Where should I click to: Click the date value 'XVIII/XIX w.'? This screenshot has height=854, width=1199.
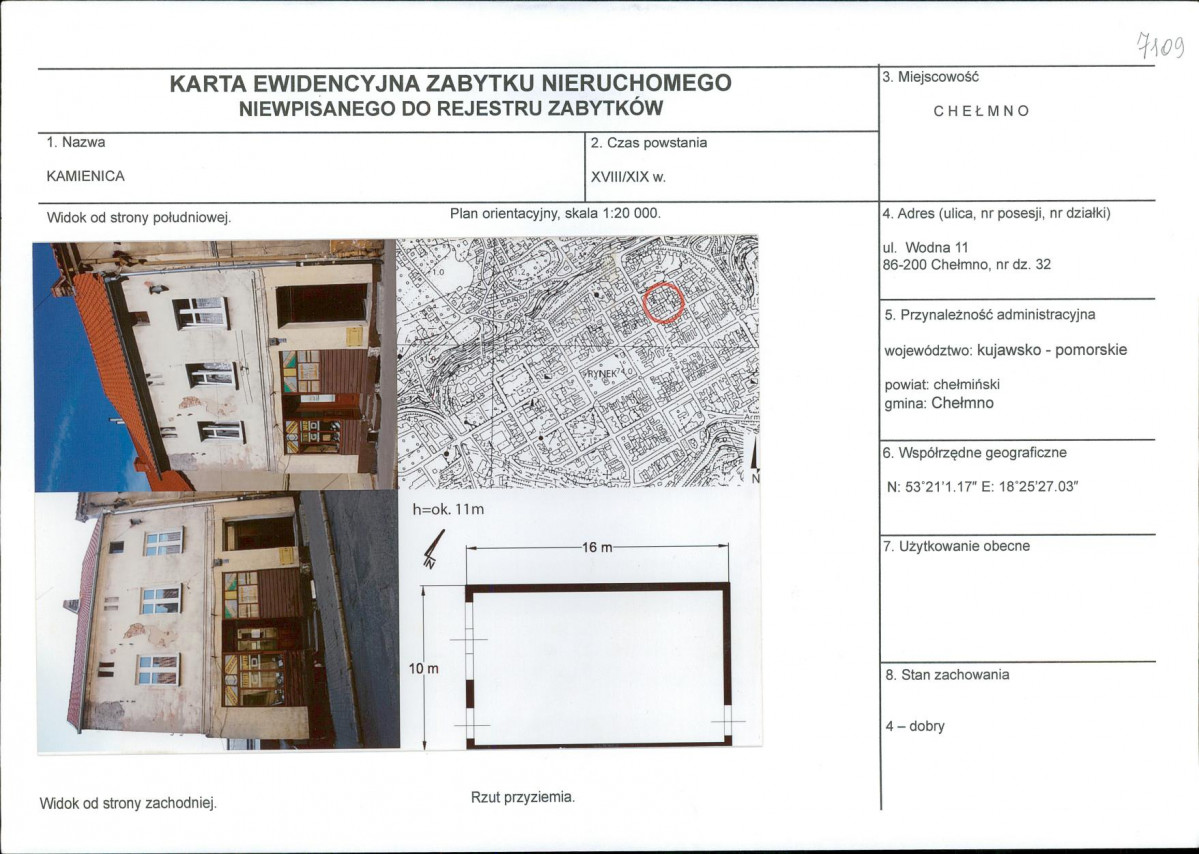pyautogui.click(x=628, y=177)
